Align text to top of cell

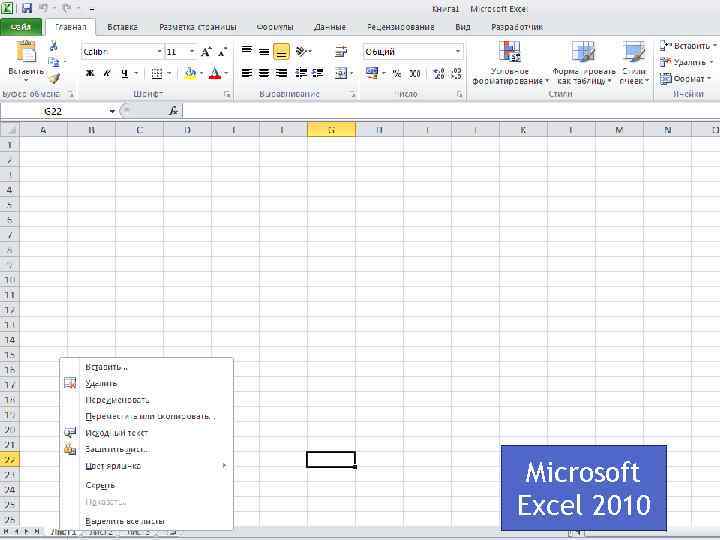pyautogui.click(x=247, y=51)
